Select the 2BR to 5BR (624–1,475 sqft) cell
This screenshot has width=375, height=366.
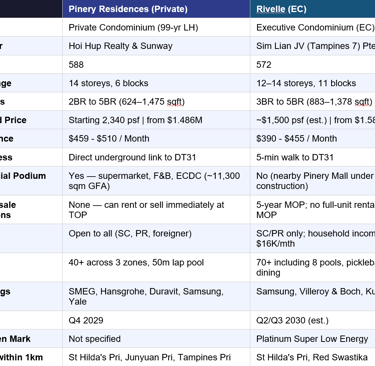(x=156, y=102)
